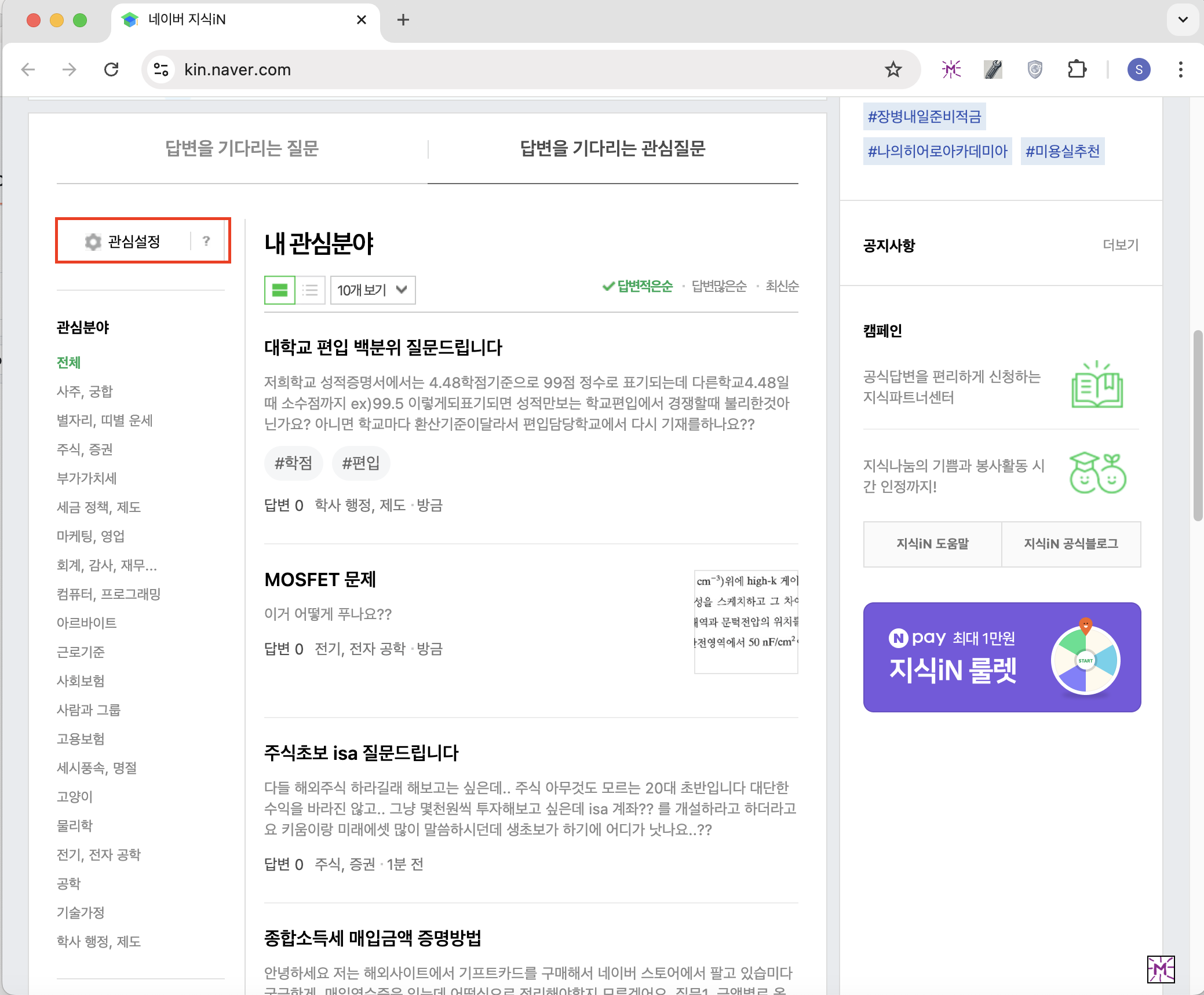Open the Chrome three-dot menu

pyautogui.click(x=1180, y=70)
